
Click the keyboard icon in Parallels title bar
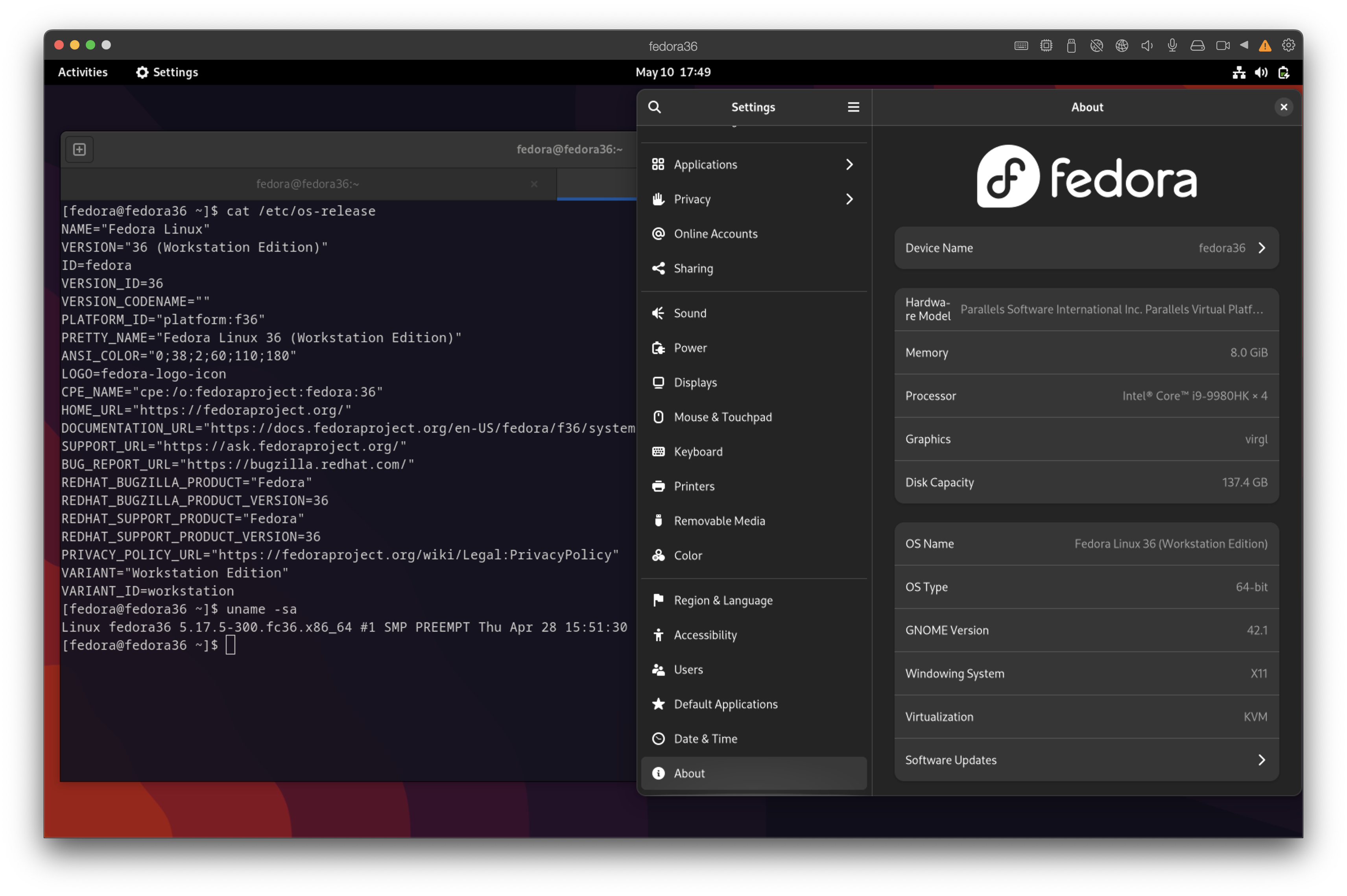click(x=1021, y=46)
